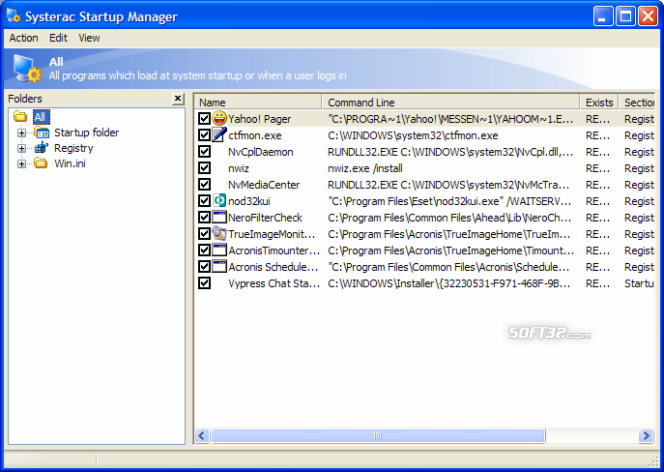Viewport: 664px width, 472px height.
Task: Sort by the Command Line column header
Action: 451,102
